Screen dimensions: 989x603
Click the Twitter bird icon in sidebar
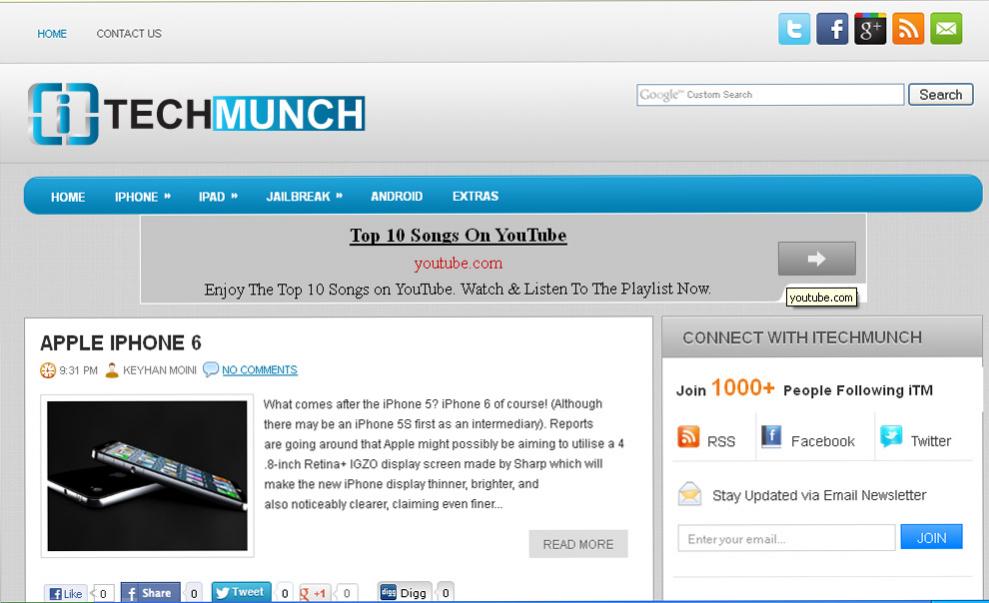[891, 436]
